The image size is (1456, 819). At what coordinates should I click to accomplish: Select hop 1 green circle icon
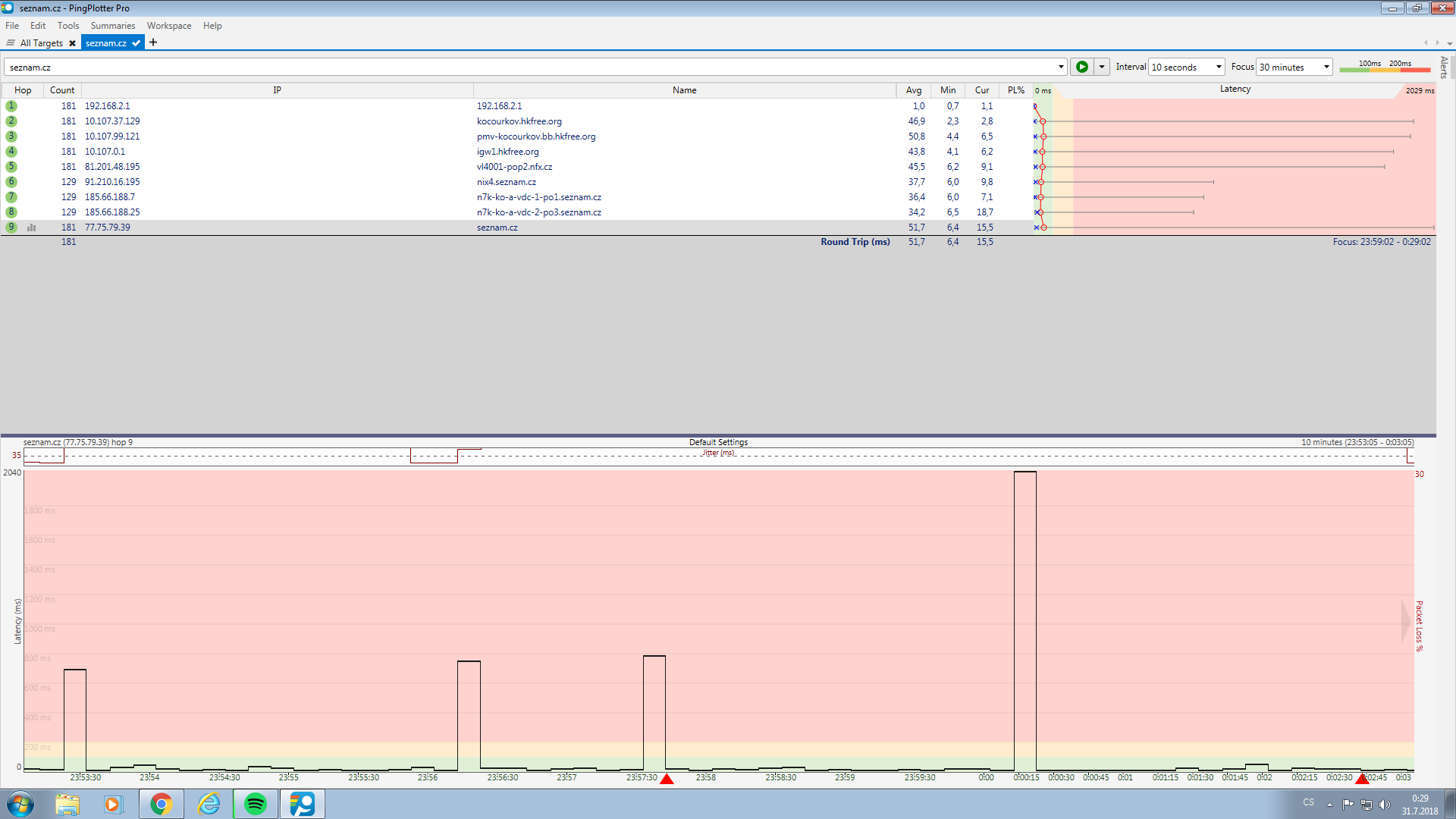click(x=11, y=106)
